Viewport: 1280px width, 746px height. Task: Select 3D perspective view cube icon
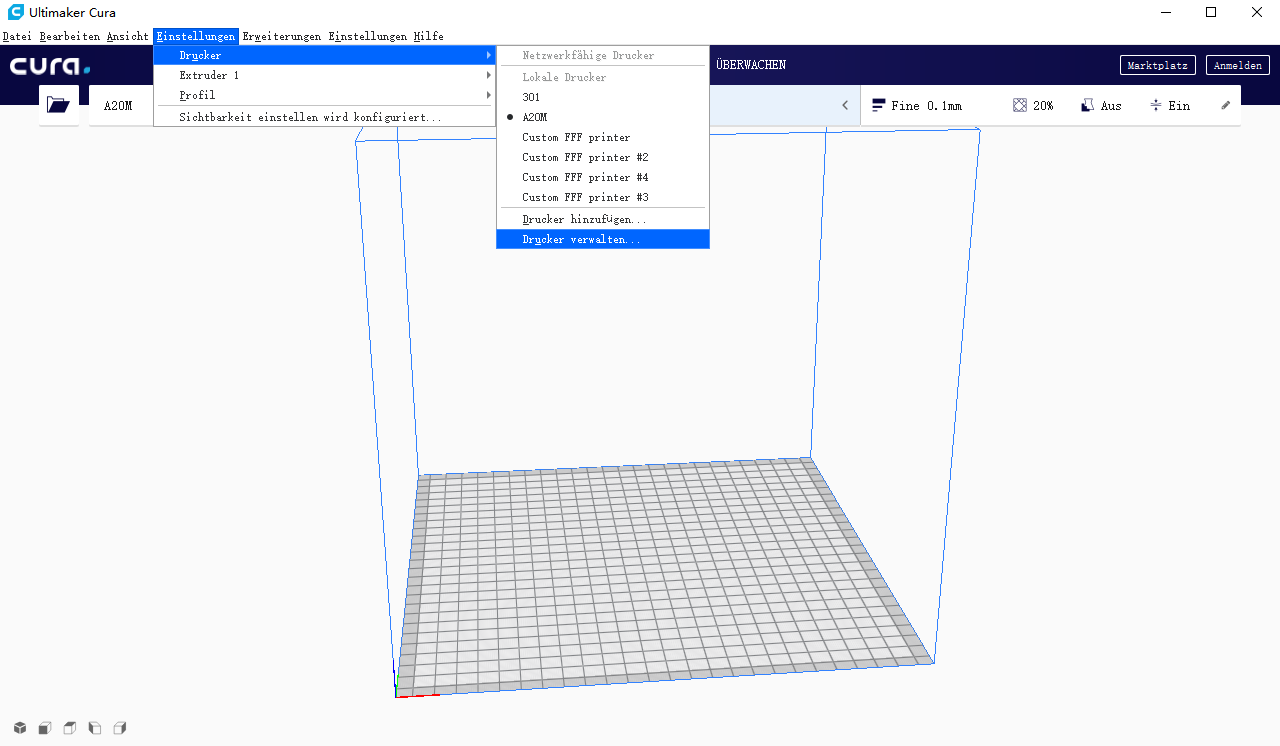coord(20,727)
